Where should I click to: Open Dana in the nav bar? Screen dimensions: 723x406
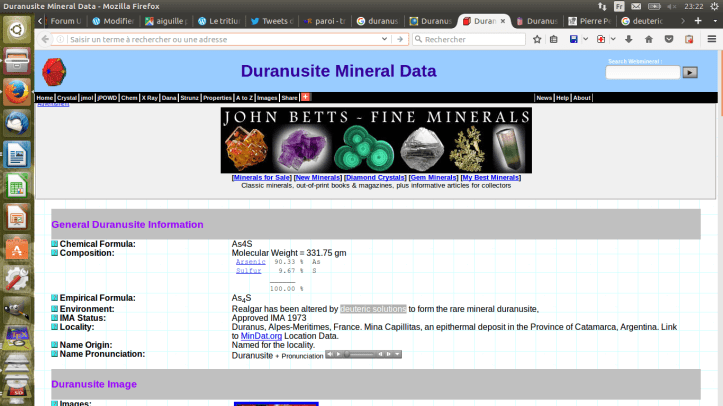169,98
